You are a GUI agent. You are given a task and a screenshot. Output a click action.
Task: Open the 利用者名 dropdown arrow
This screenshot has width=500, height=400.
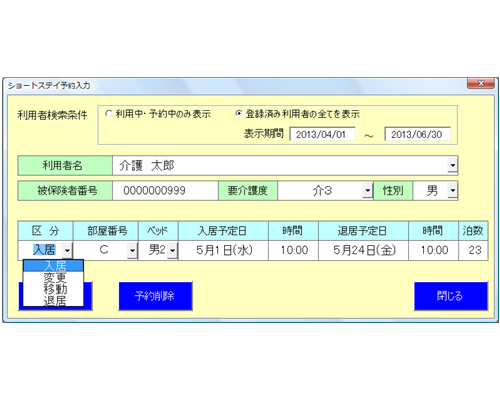point(452,165)
